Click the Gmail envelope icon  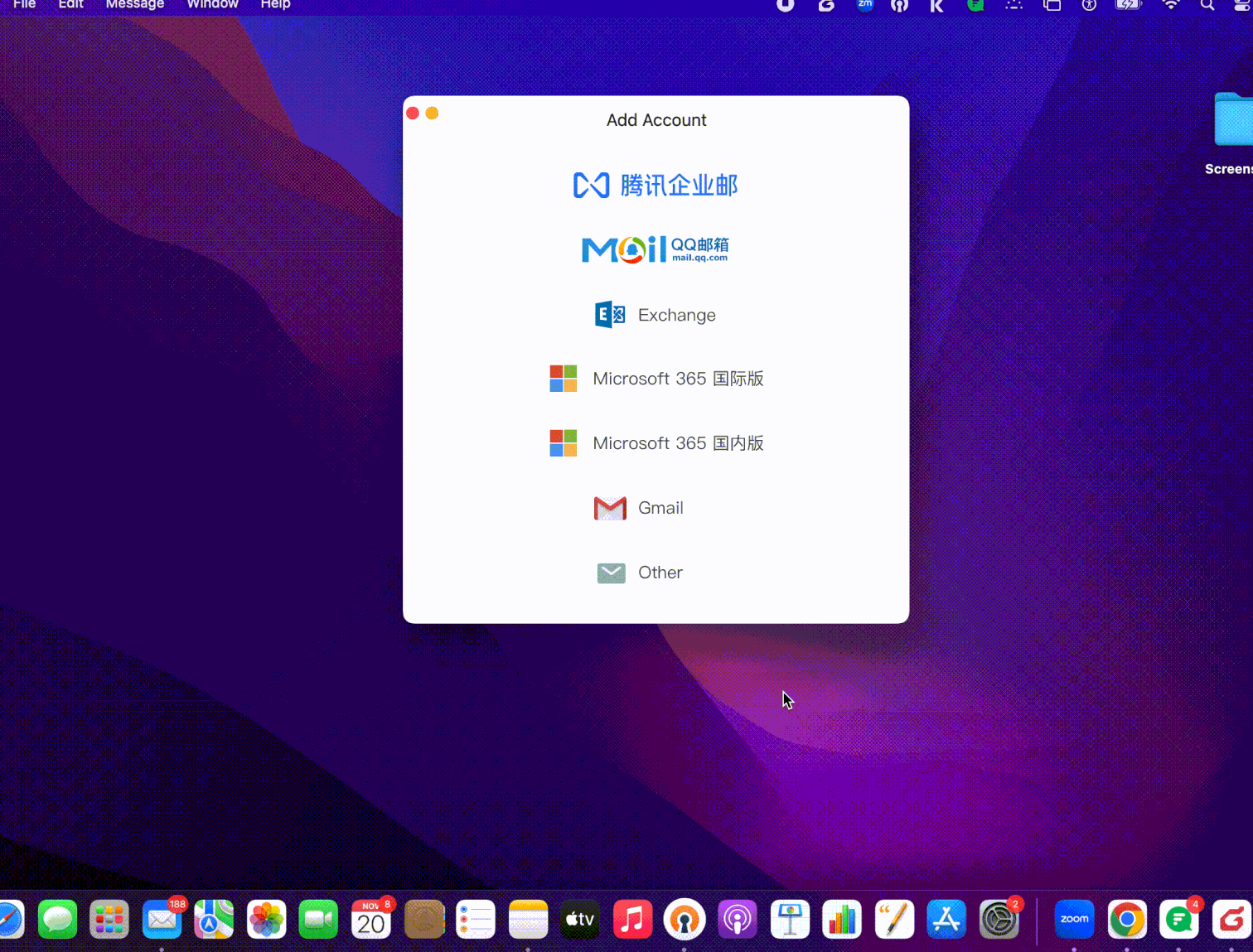coord(611,508)
